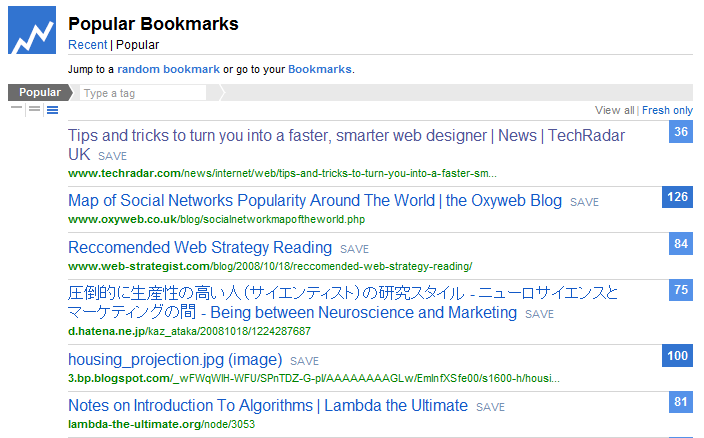Select the medium detail view icon
Screen dimensions: 704x438
(x=35, y=109)
